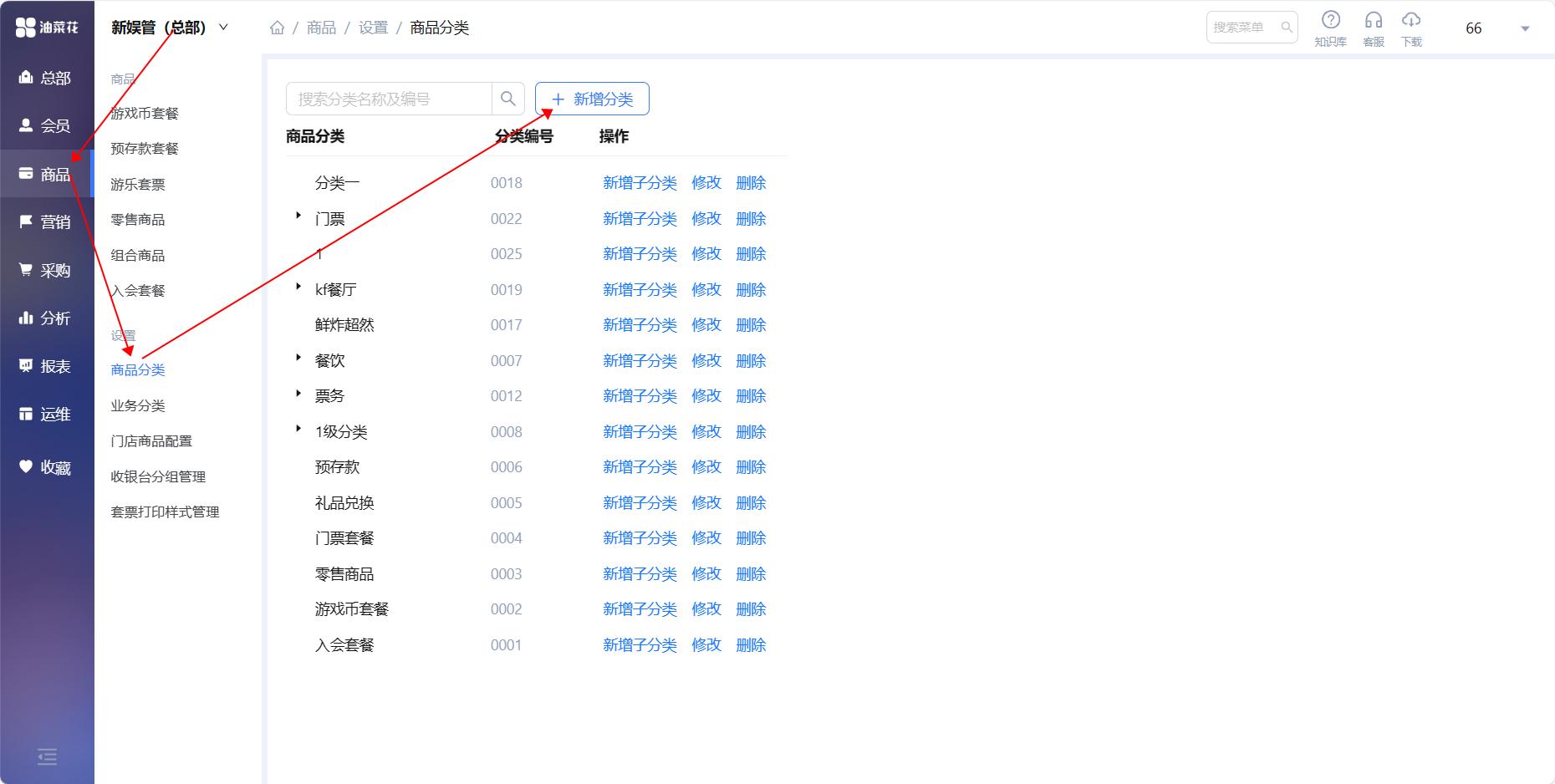Image resolution: width=1555 pixels, height=784 pixels.
Task: Collapse the sidebar using bottom menu icon
Action: (47, 756)
